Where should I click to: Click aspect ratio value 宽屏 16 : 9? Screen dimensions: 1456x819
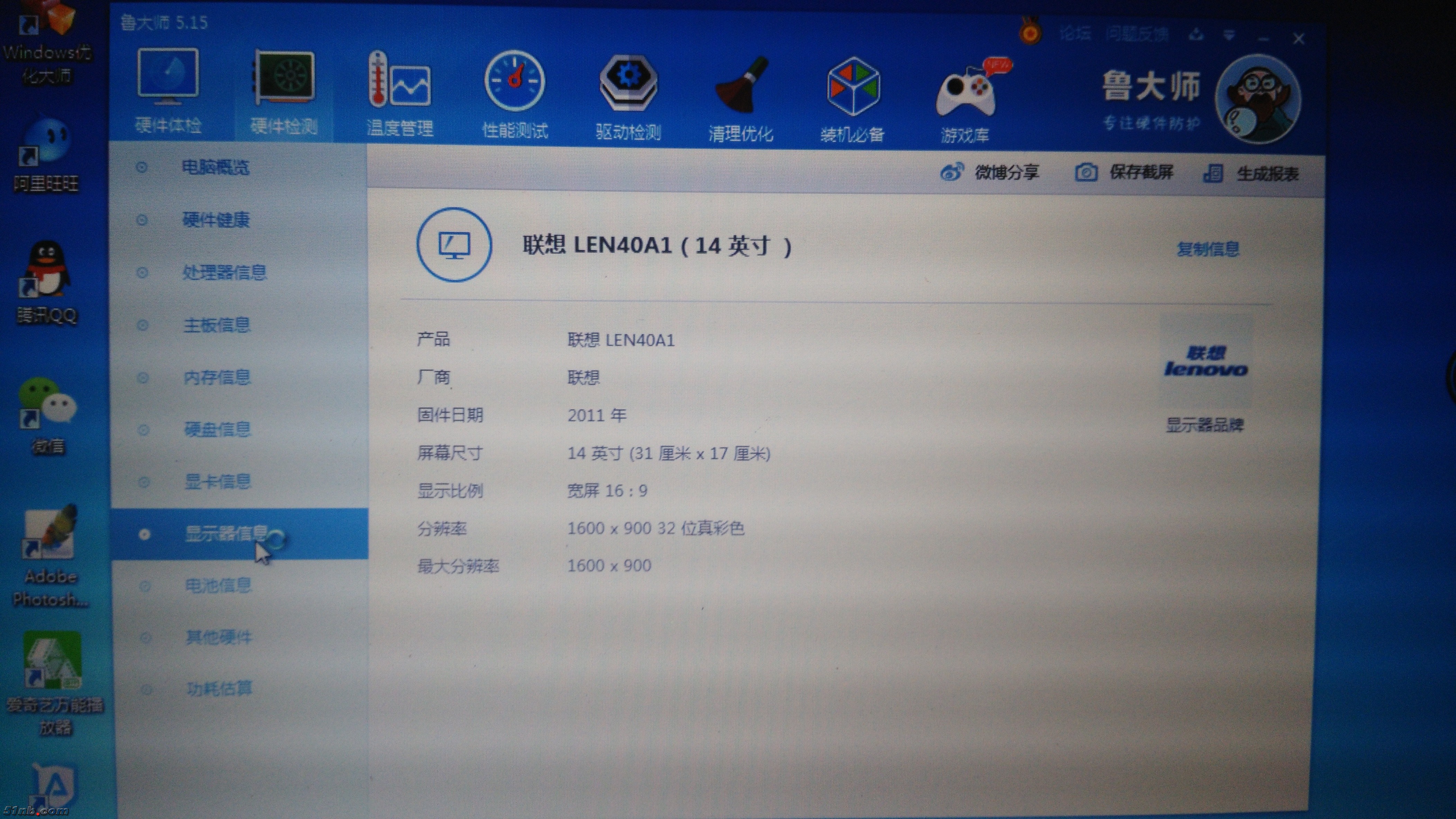607,490
